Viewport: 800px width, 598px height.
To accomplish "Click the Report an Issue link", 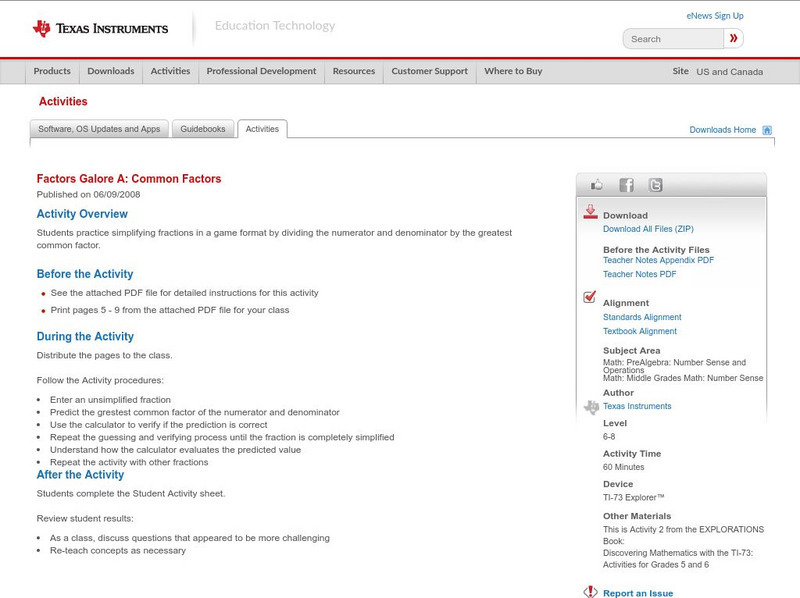I will 638,593.
